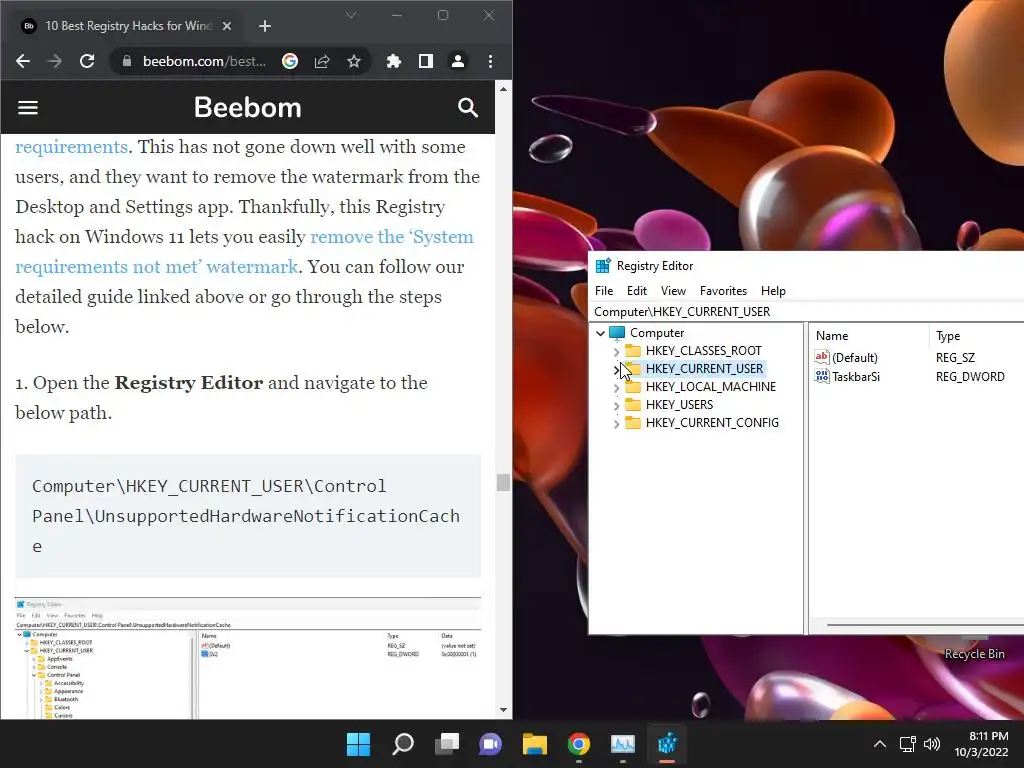Reload the Beebom page
The width and height of the screenshot is (1024, 768).
87,61
